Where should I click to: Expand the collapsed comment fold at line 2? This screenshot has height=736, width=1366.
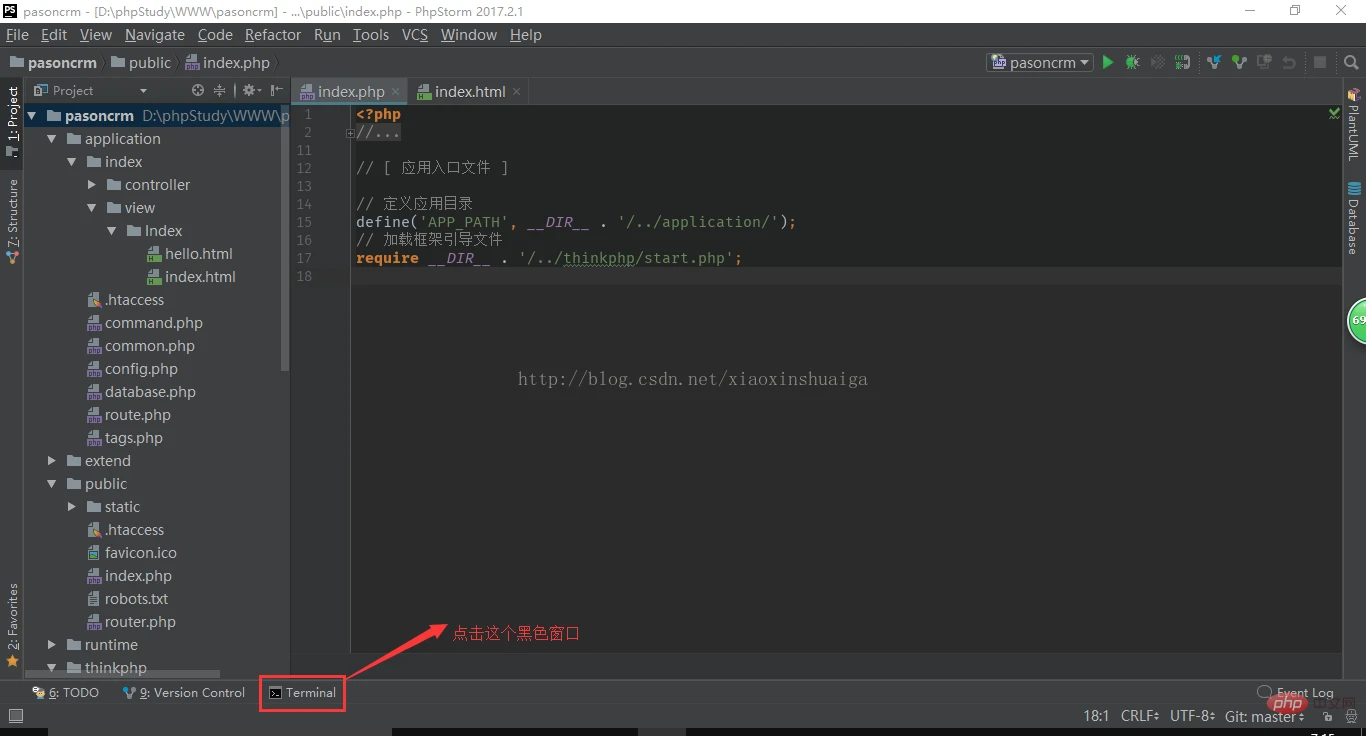pos(350,133)
